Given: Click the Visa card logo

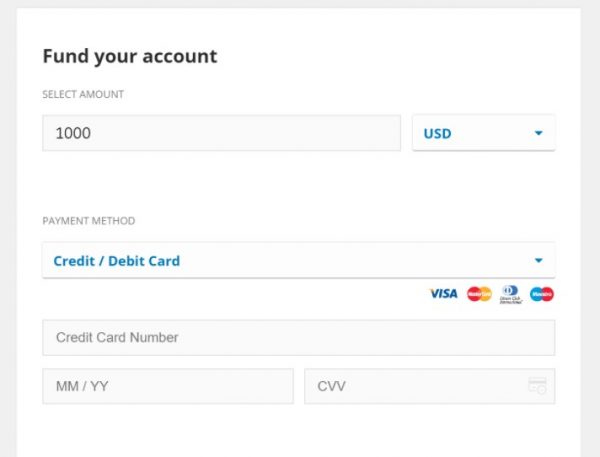Looking at the screenshot, I should 443,294.
